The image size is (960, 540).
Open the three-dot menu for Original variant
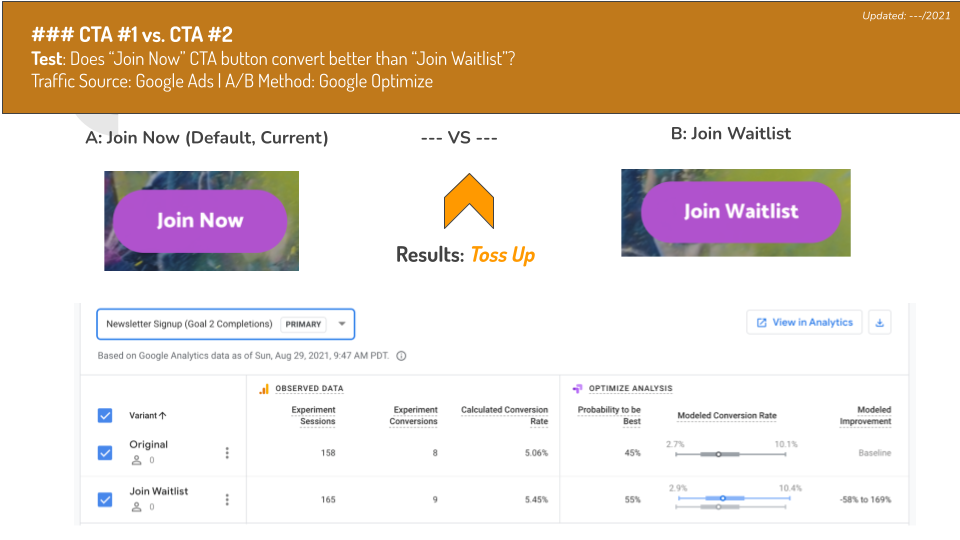coord(227,452)
